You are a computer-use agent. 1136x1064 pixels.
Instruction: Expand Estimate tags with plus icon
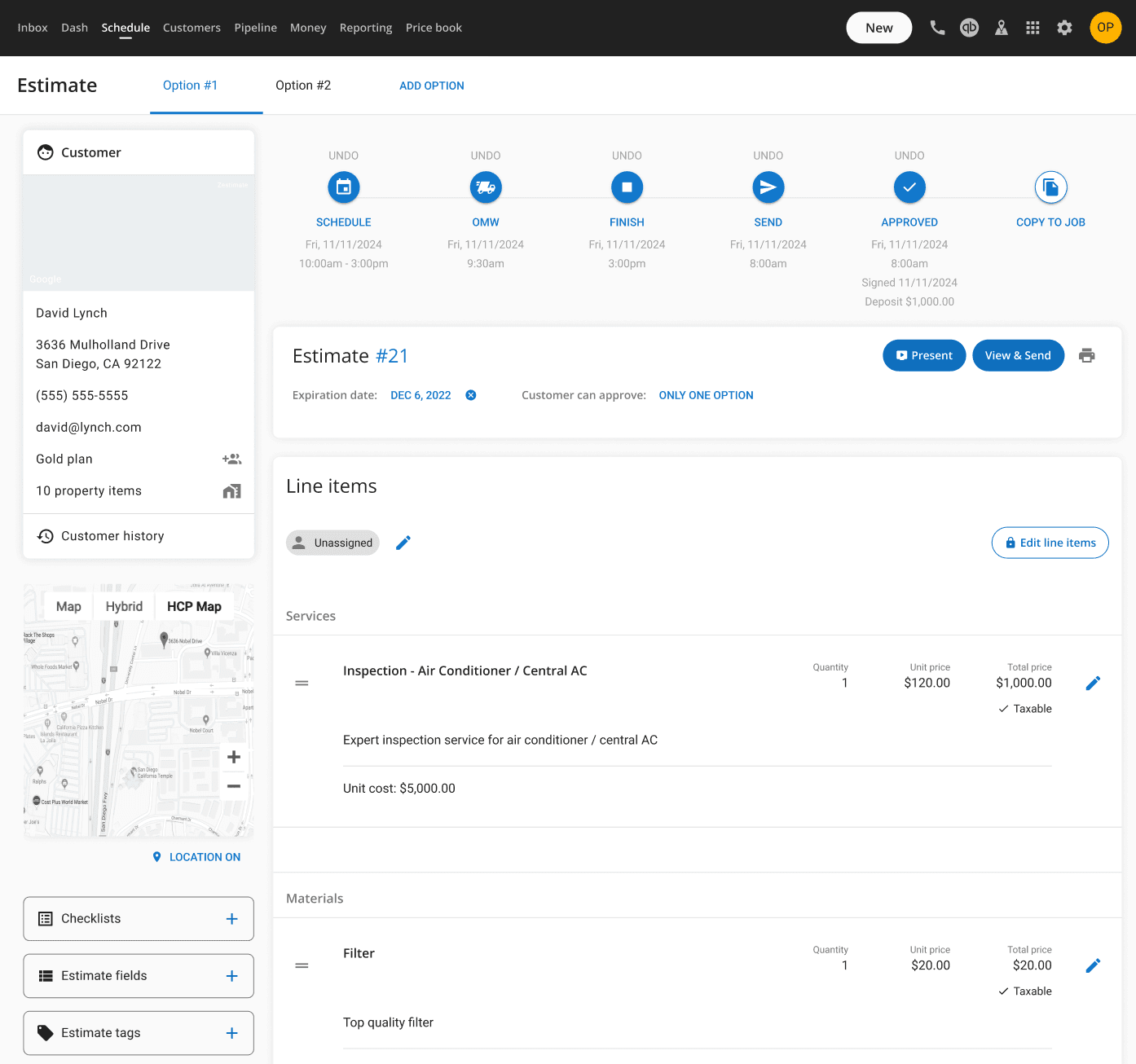[231, 1033]
